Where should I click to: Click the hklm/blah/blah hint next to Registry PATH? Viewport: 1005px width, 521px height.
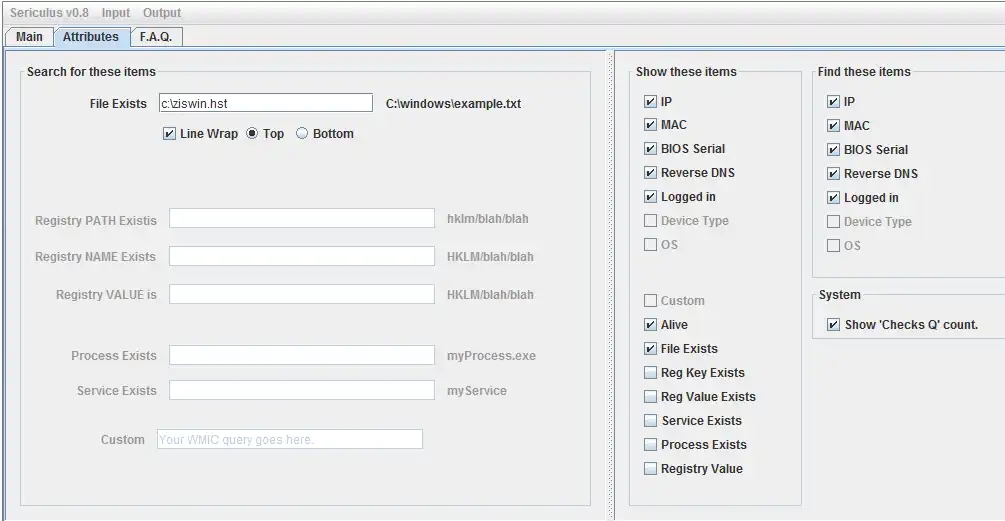[488, 219]
